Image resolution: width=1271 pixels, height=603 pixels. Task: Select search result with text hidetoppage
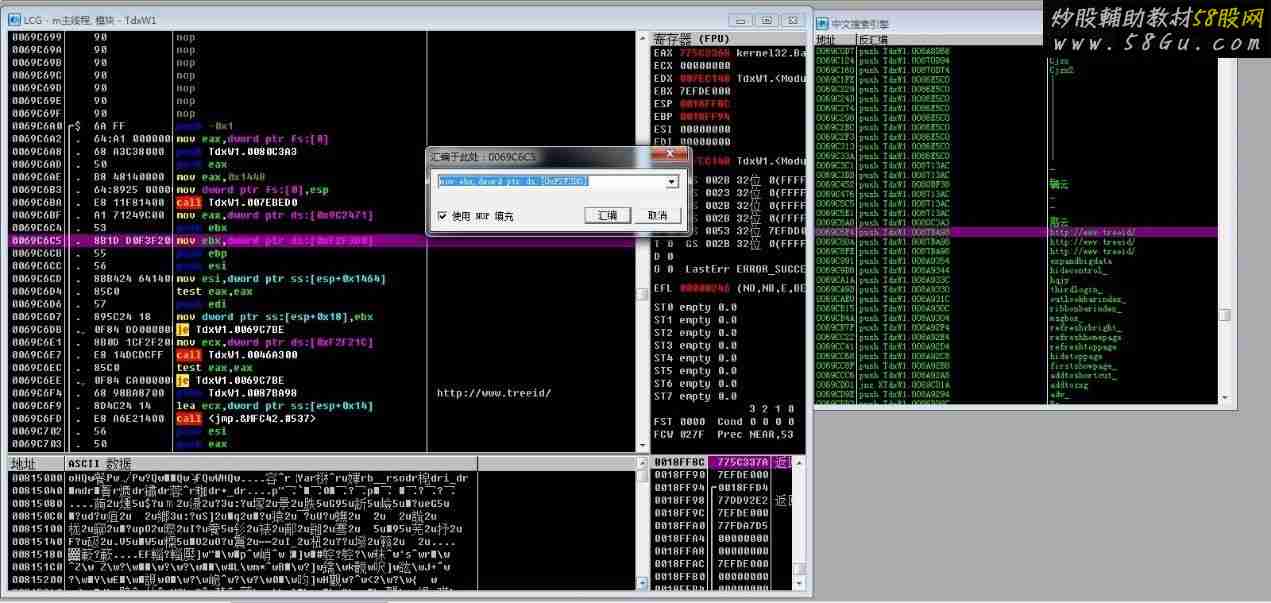pos(1016,356)
